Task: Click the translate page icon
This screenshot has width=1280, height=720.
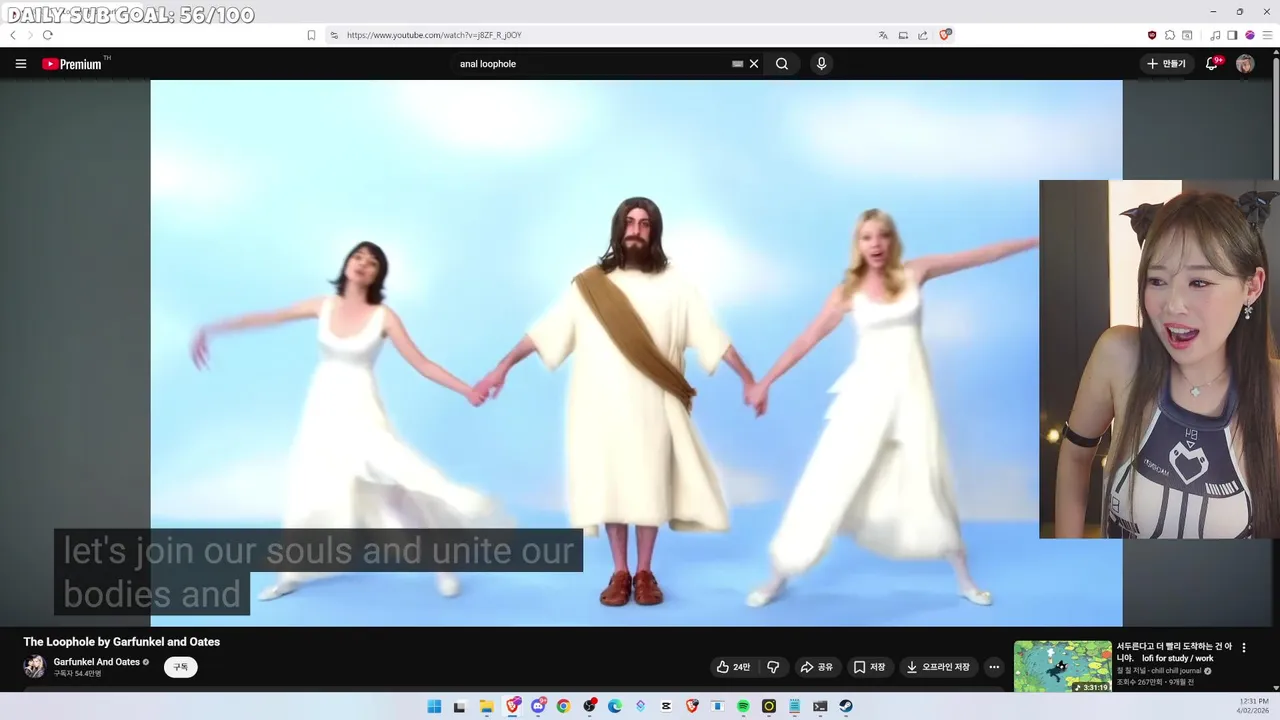Action: pyautogui.click(x=883, y=35)
